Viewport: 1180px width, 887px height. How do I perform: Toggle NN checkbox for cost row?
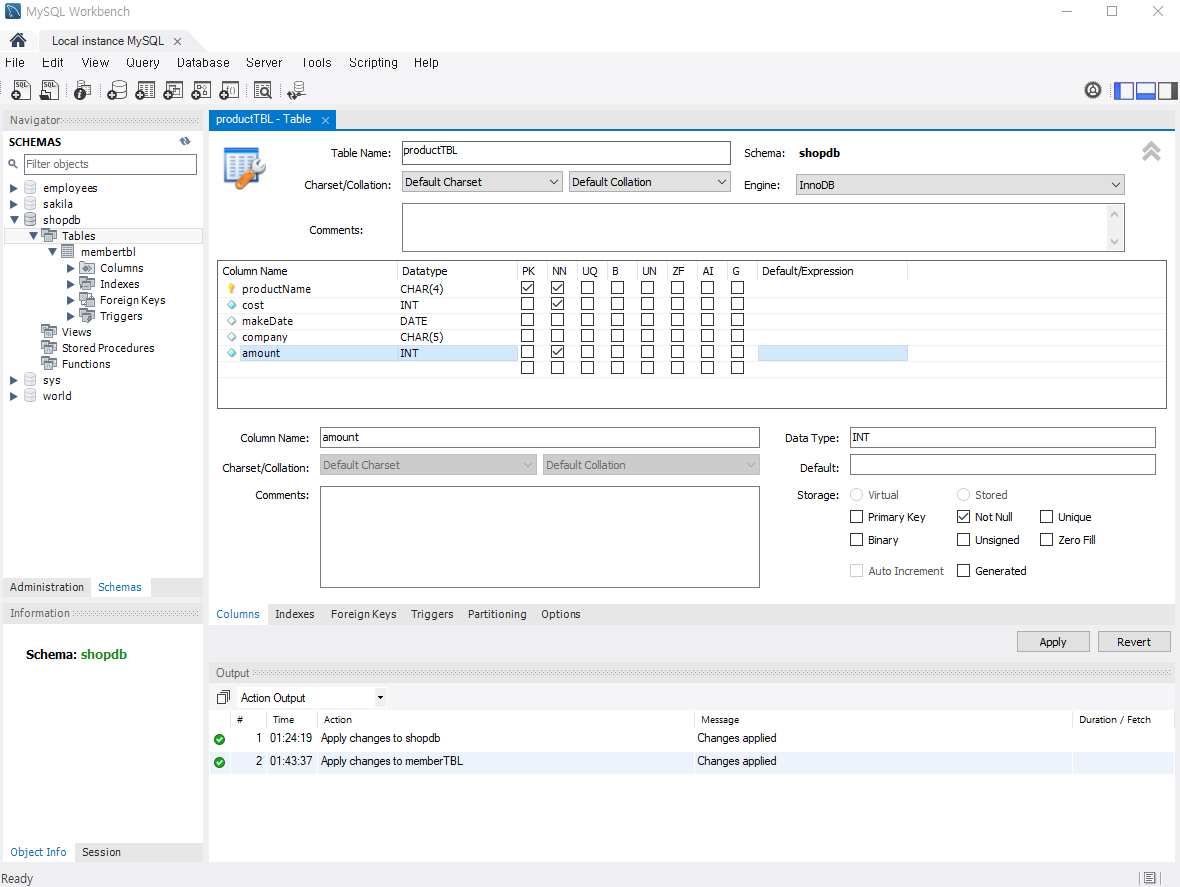[x=558, y=304]
